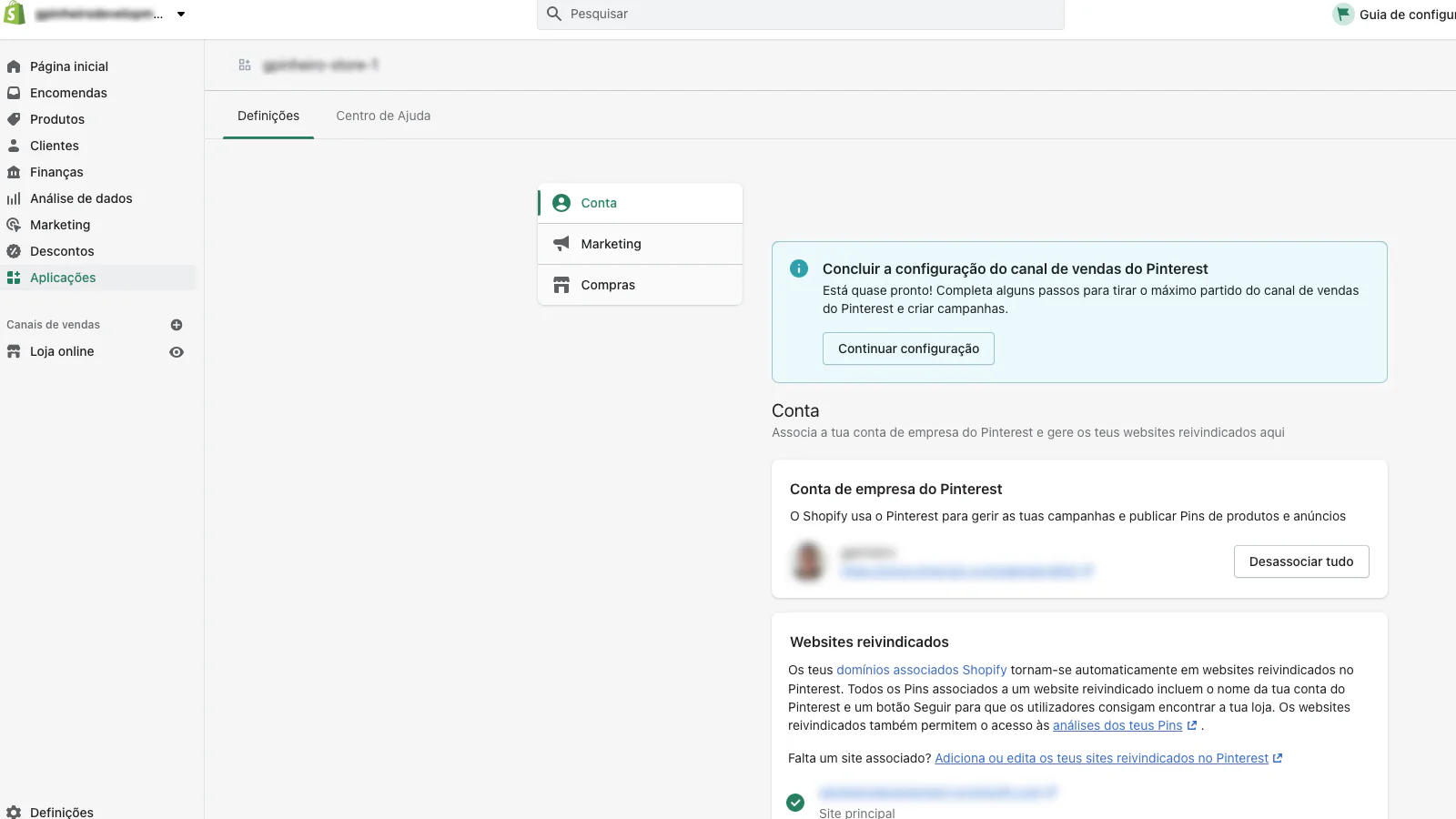Click the Conta de empresa do Pinterest heading
This screenshot has width=1456, height=819.
(x=895, y=489)
